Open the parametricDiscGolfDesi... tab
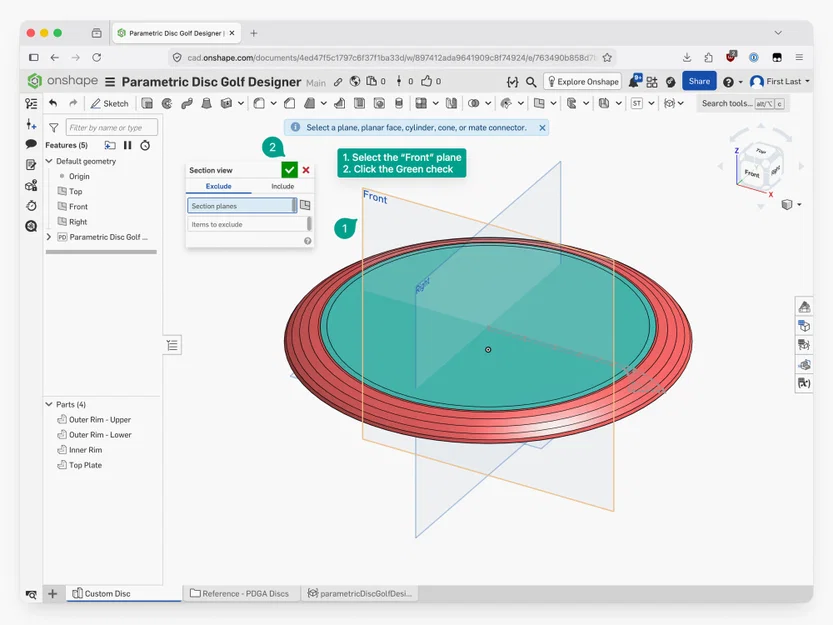This screenshot has height=625, width=833. (x=360, y=594)
